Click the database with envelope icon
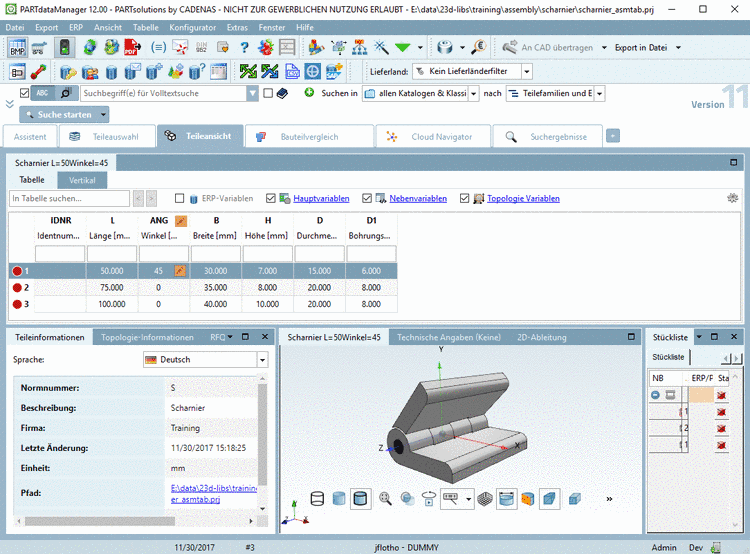Image resolution: width=750 pixels, height=554 pixels. pyautogui.click(x=132, y=72)
